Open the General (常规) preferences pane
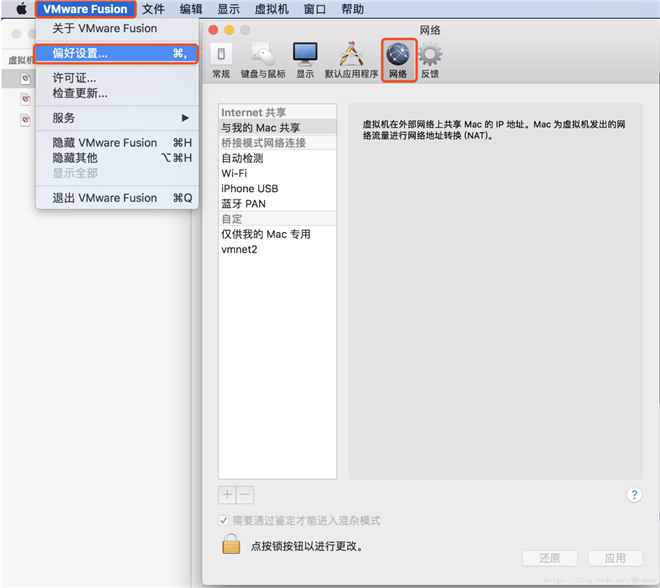 221,61
